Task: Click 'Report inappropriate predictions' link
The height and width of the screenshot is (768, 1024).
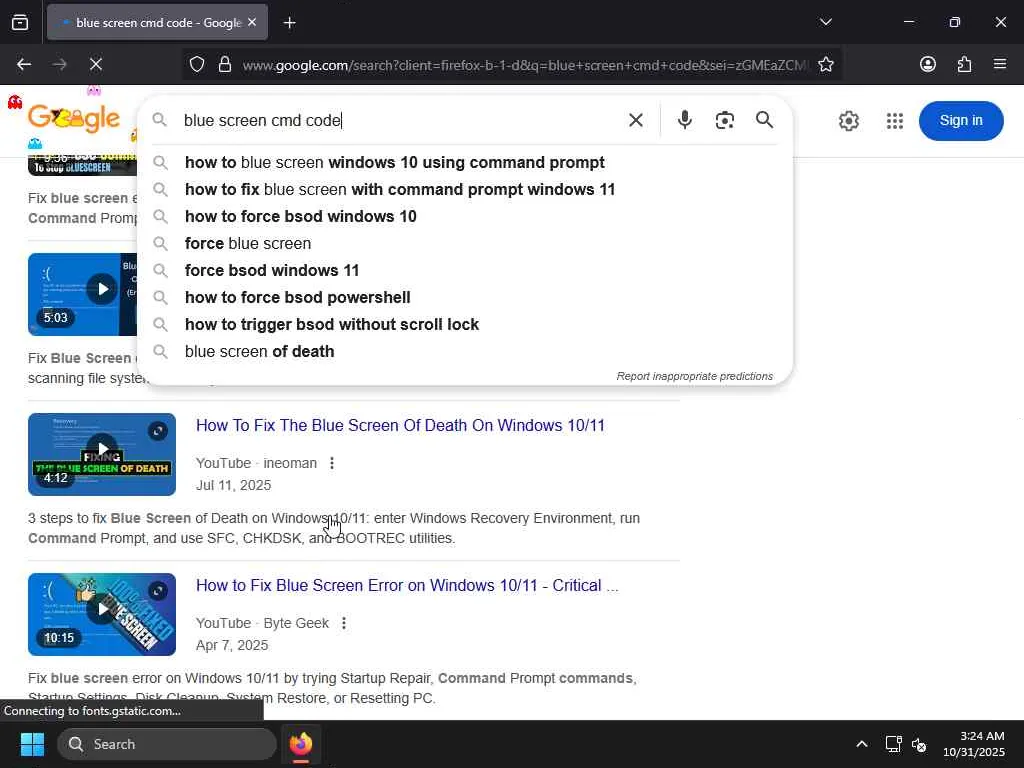Action: tap(694, 376)
